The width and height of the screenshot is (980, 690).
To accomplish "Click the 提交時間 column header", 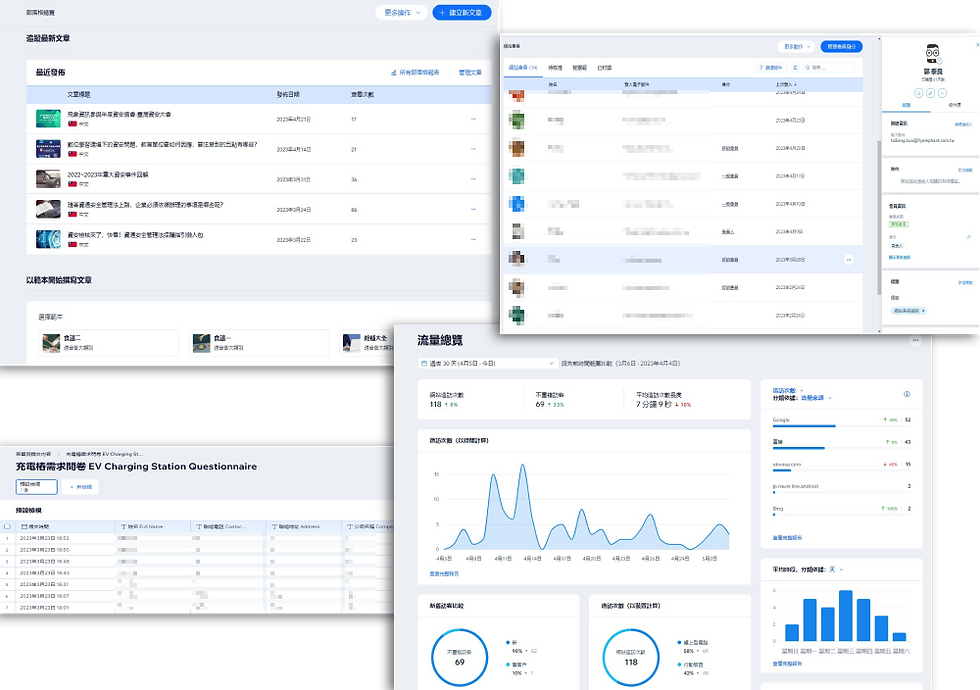I will [64, 527].
